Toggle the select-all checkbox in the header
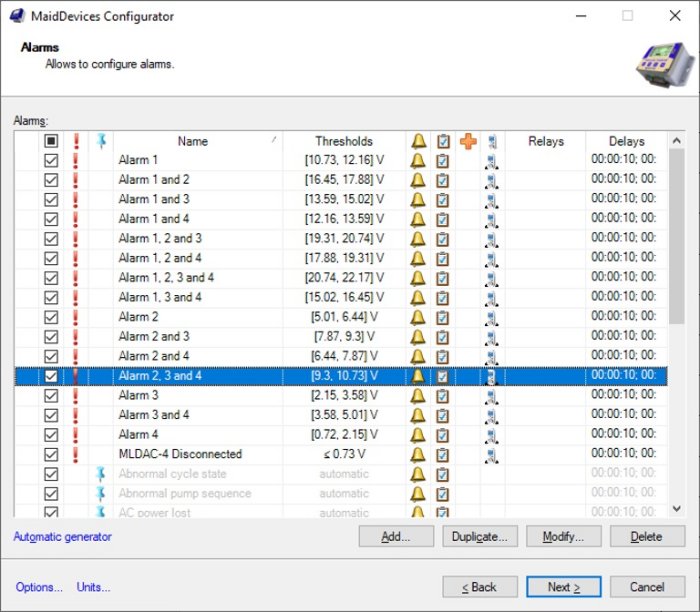The height and width of the screenshot is (612, 700). pyautogui.click(x=51, y=141)
